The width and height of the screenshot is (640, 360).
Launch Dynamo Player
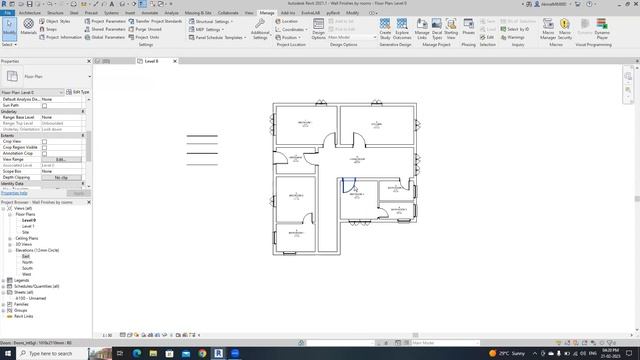pos(602,29)
